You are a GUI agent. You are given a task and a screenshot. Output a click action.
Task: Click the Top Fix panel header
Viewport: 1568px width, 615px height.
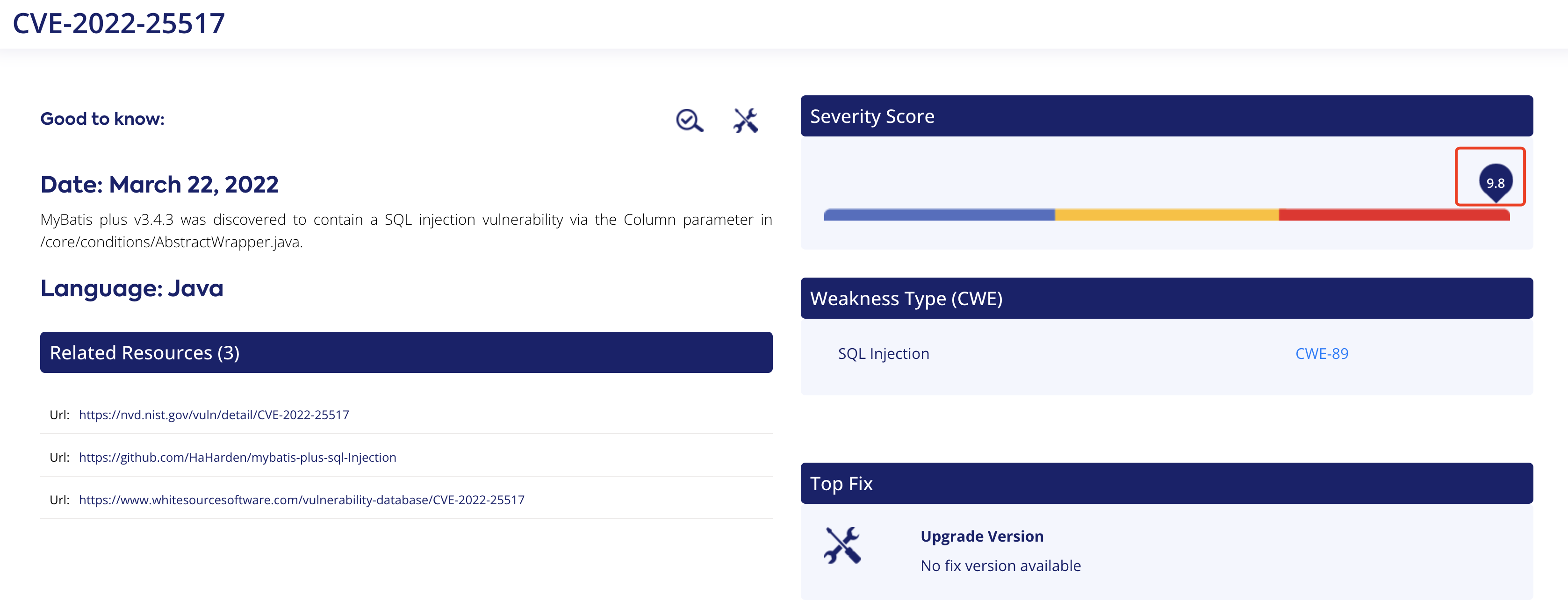(1166, 483)
